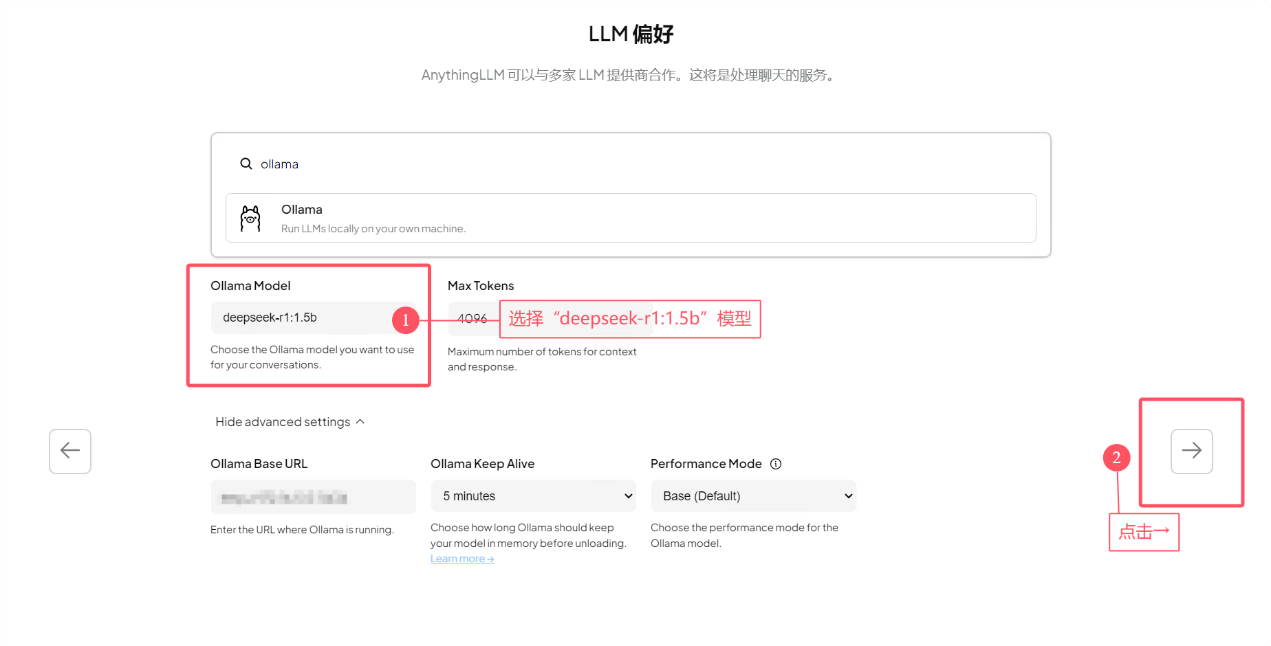1271x646 pixels.
Task: Click 'Maximum number of tokens' description
Action: tap(542, 359)
